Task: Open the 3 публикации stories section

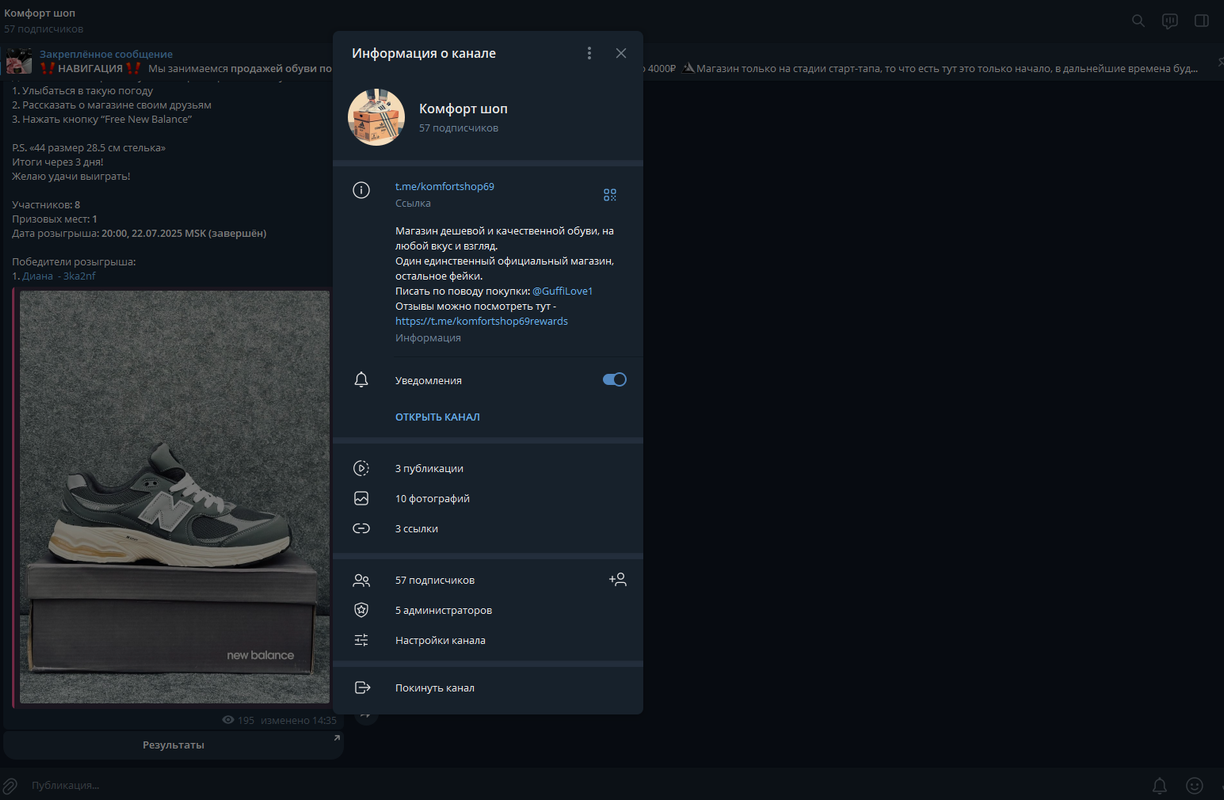Action: [x=488, y=468]
